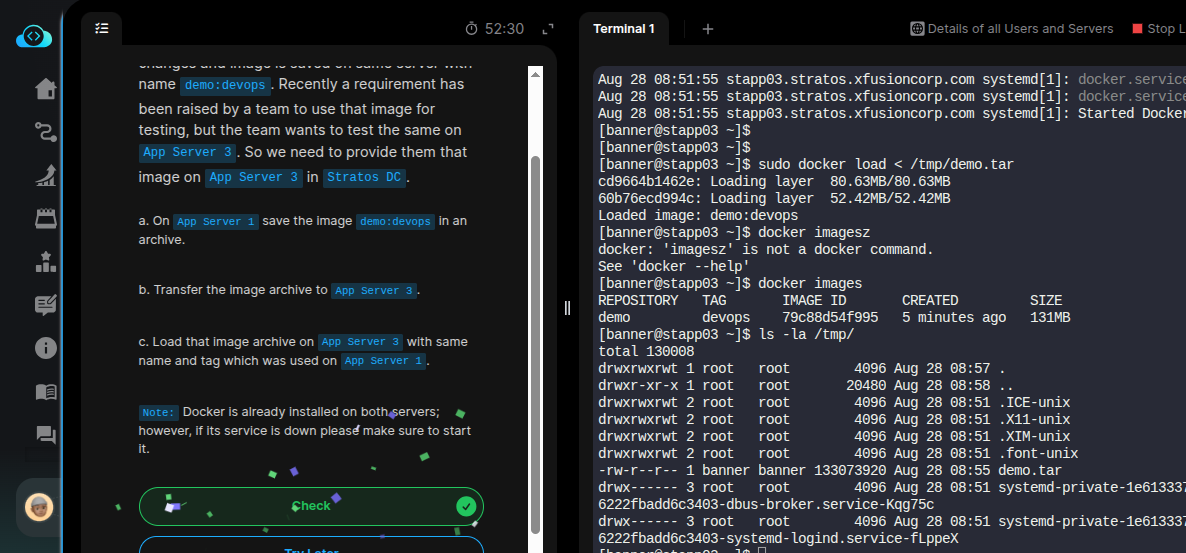Select the Terminal 1 tab
This screenshot has width=1186, height=553.
click(x=623, y=29)
